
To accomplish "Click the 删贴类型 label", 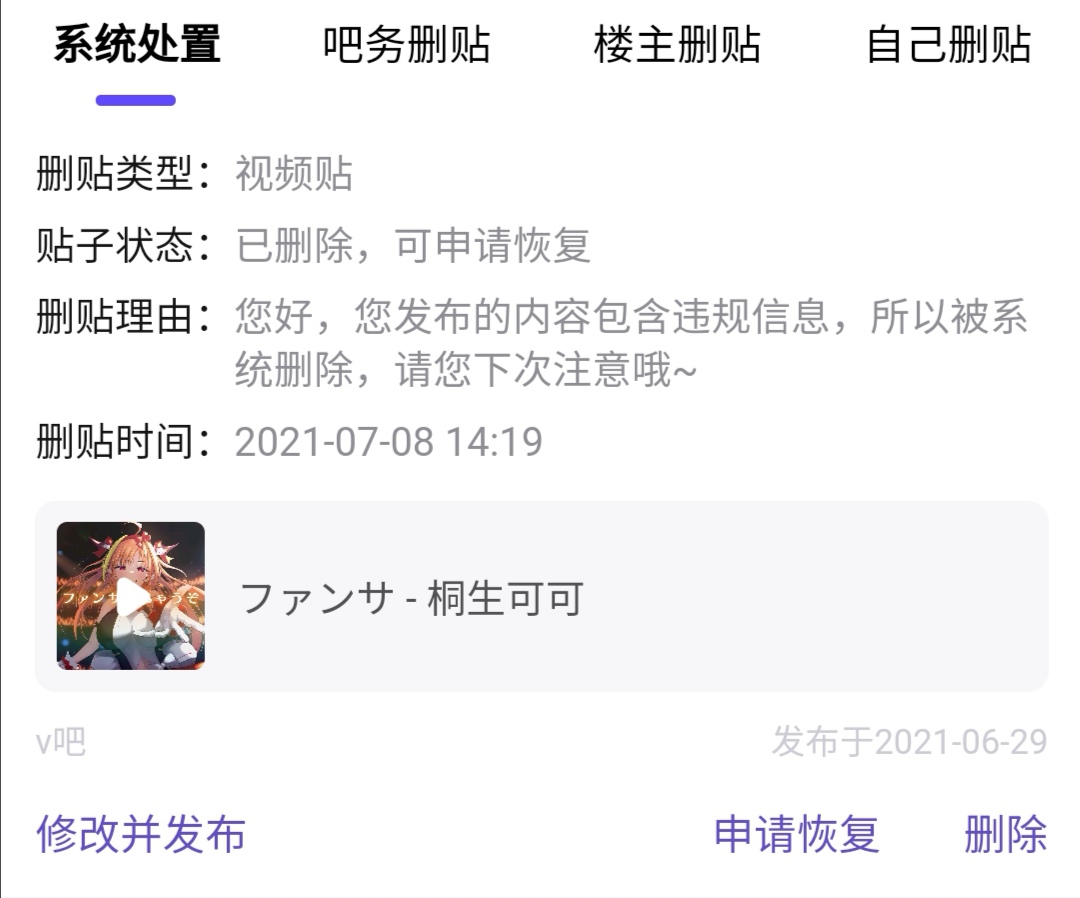I will [x=123, y=173].
